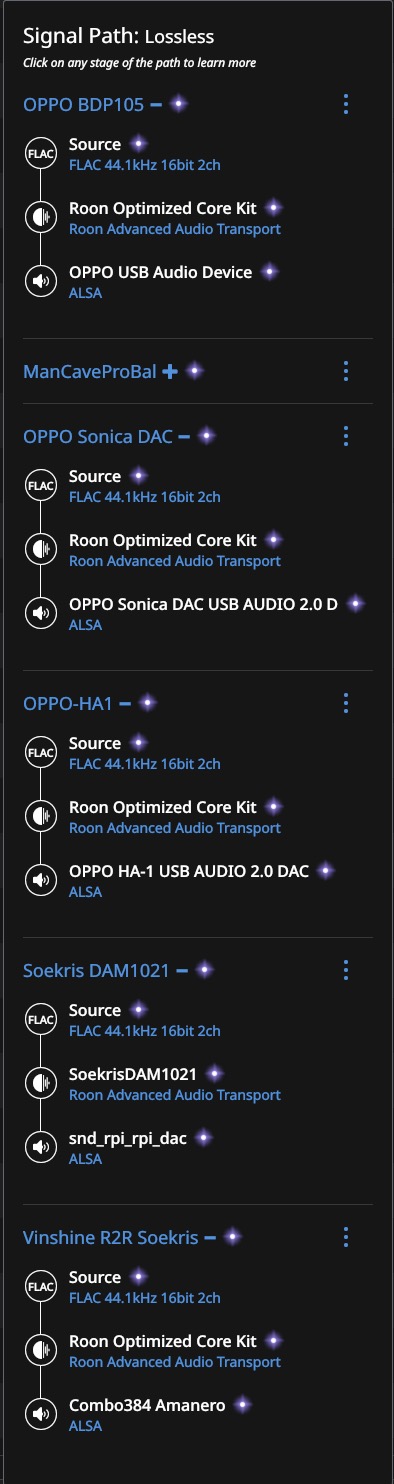
Task: Open the three-dot menu for Soekris DAM1021
Action: click(x=345, y=970)
